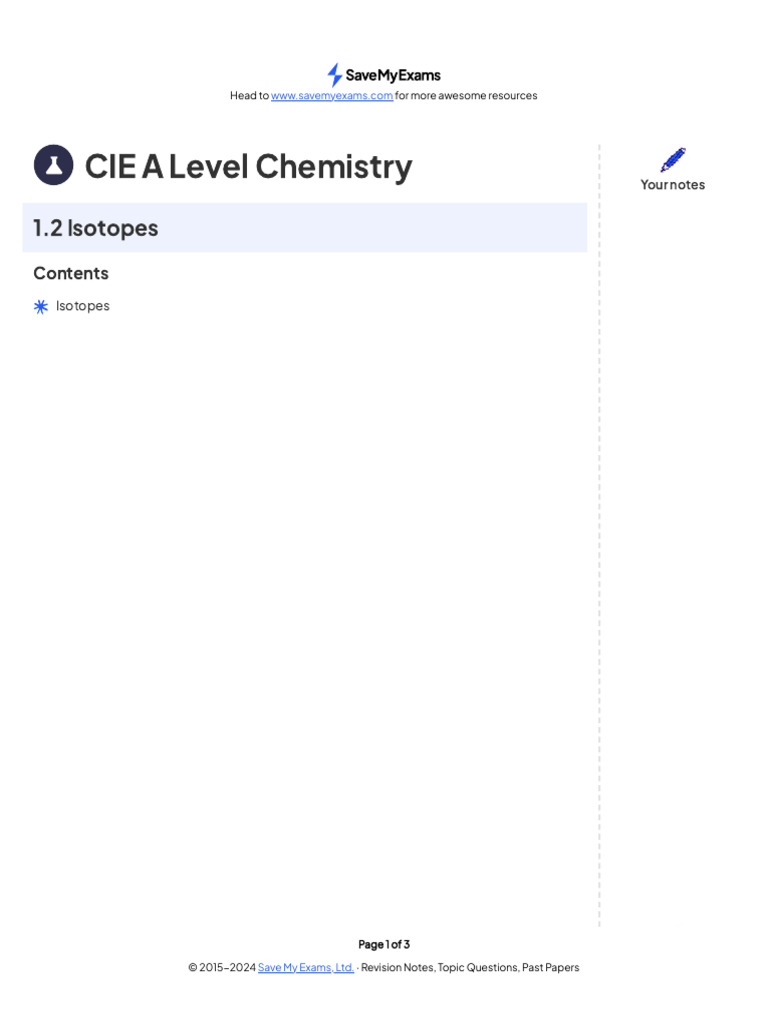Click the blue asterisk bullet icon
This screenshot has height=1024, width=768.
41,306
